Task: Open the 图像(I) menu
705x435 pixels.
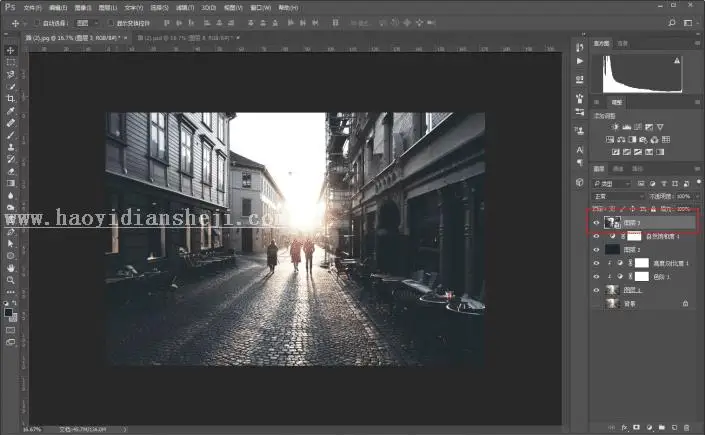Action: tap(83, 8)
